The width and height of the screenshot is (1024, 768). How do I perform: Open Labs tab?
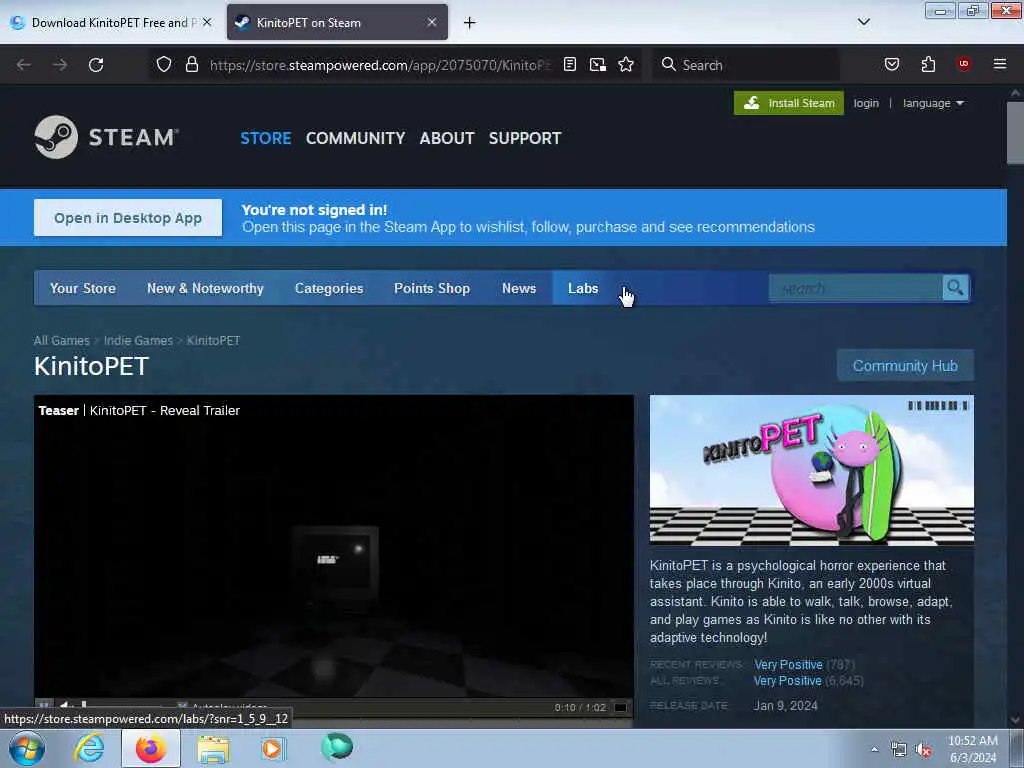[x=583, y=288]
